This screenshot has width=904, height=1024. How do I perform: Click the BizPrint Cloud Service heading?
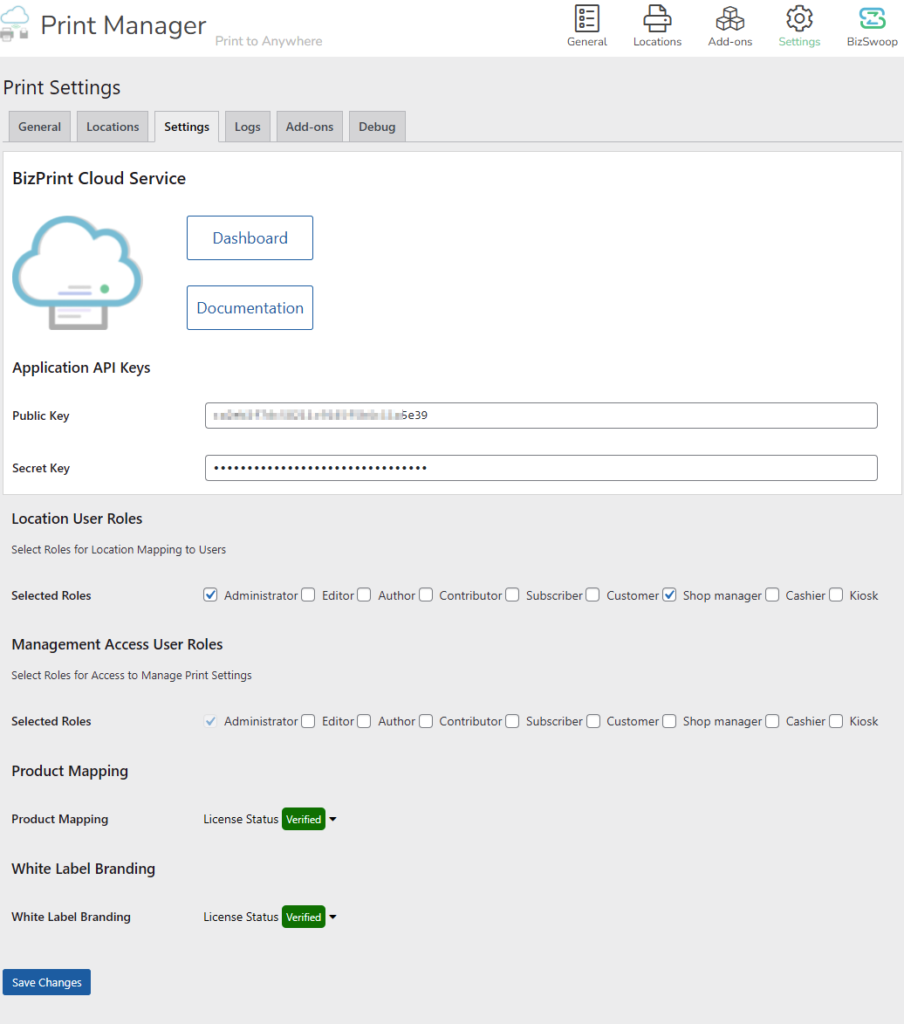[x=99, y=178]
